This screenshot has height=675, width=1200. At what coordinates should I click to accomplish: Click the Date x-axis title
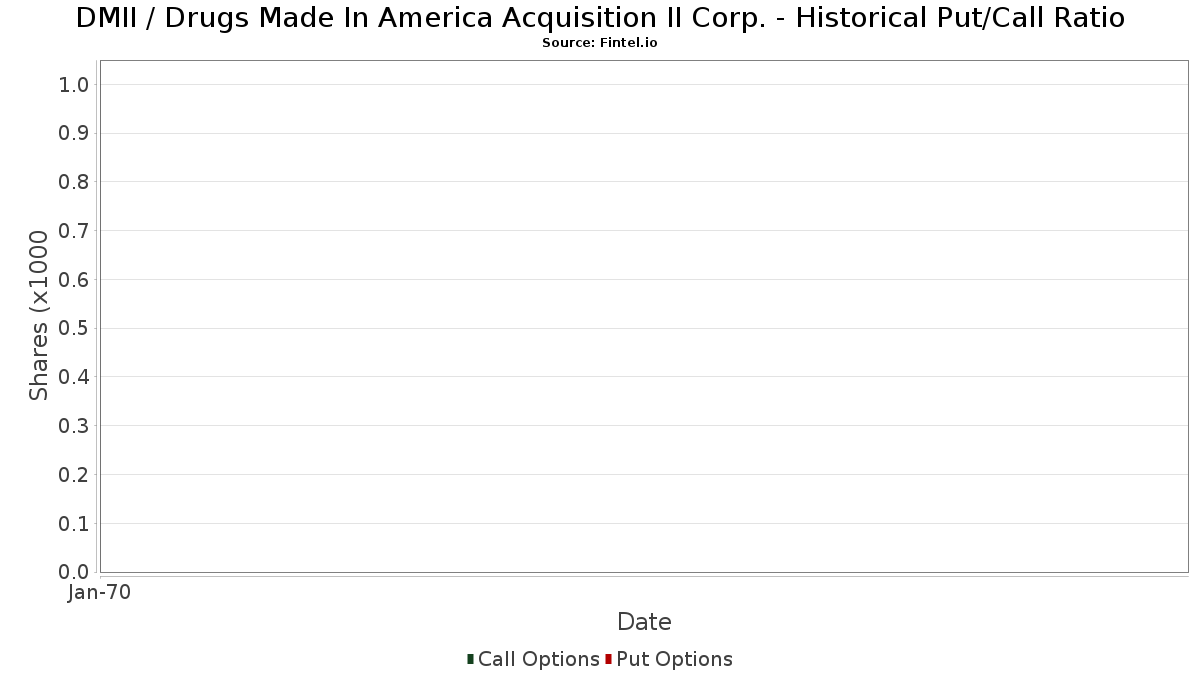(x=644, y=622)
